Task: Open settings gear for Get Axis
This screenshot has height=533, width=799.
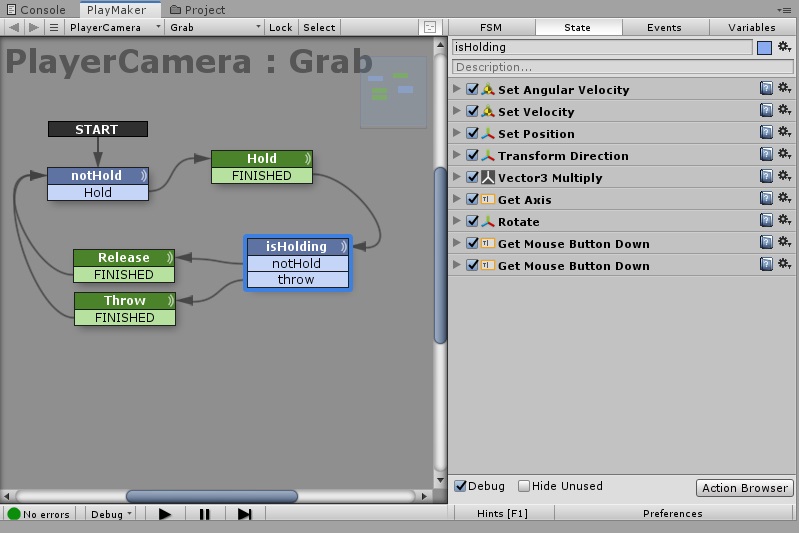Action: click(x=784, y=198)
